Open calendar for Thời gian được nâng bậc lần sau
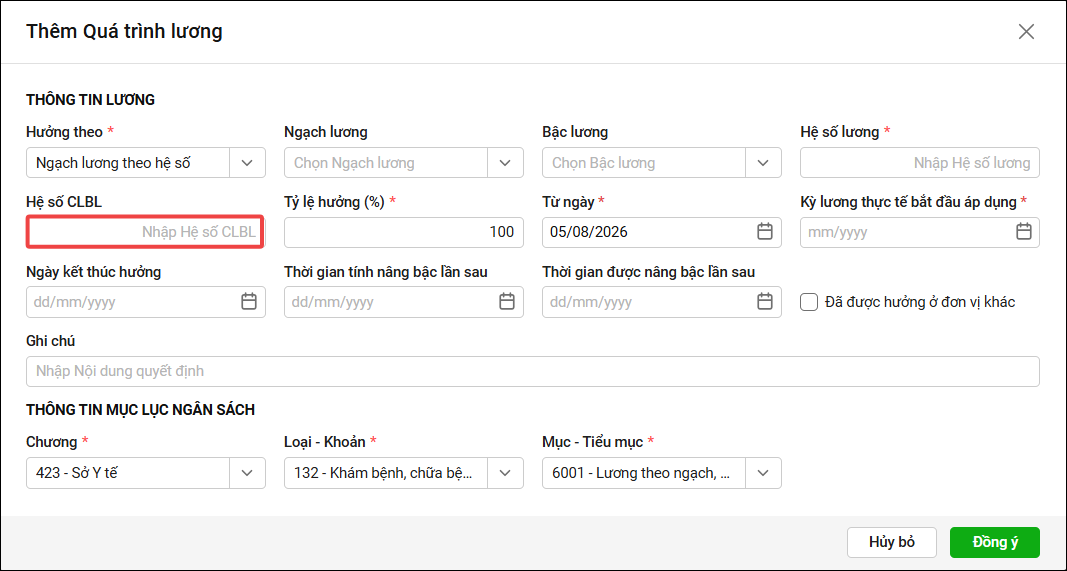The width and height of the screenshot is (1067, 571). pos(765,301)
